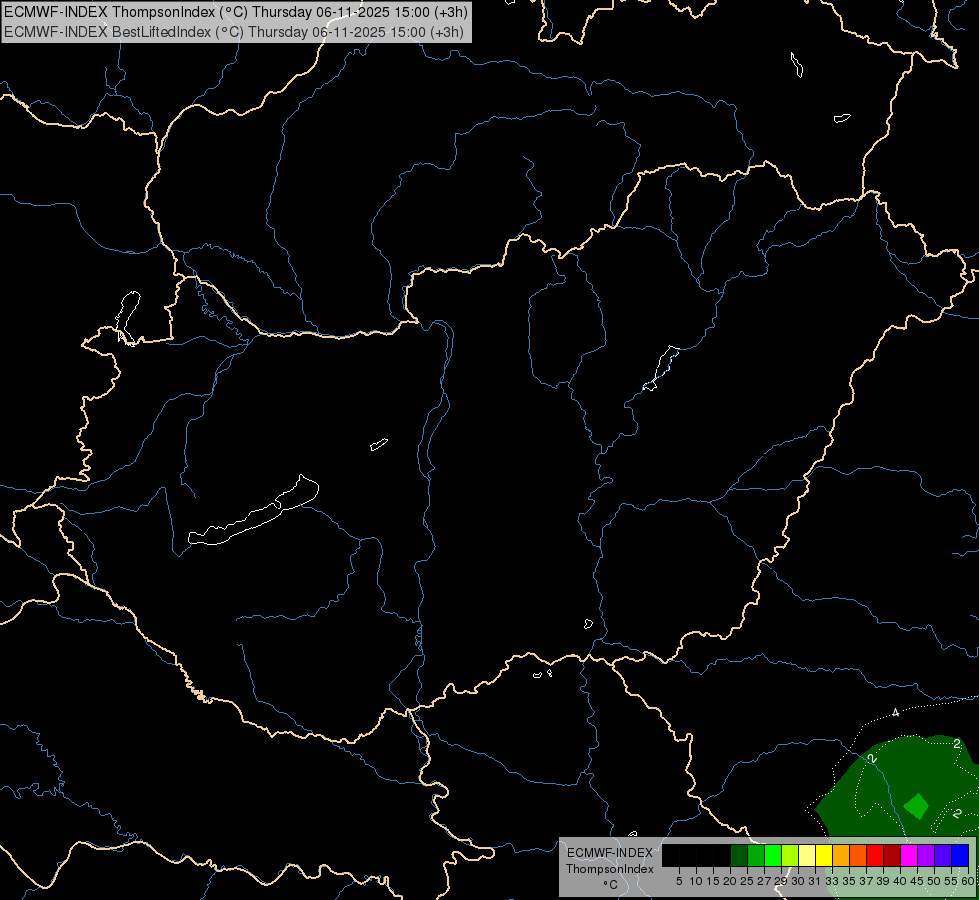The width and height of the screenshot is (979, 900).
Task: Select the violet 50–55 legend swatch
Action: (943, 855)
